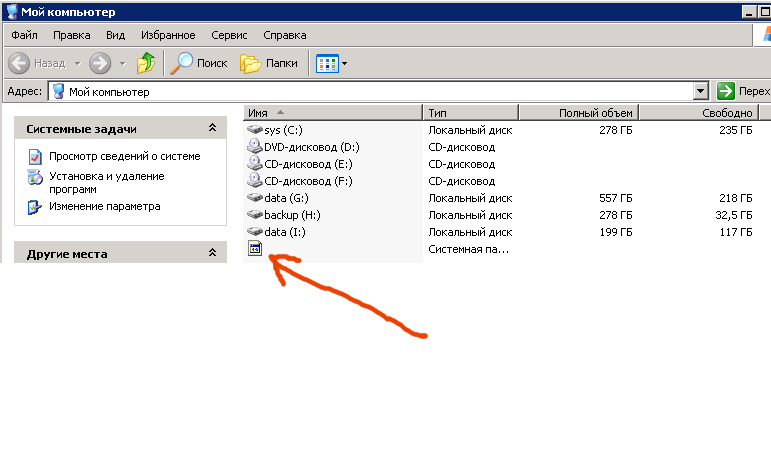The width and height of the screenshot is (771, 450).
Task: Select the data (G:) local disk
Action: (286, 198)
